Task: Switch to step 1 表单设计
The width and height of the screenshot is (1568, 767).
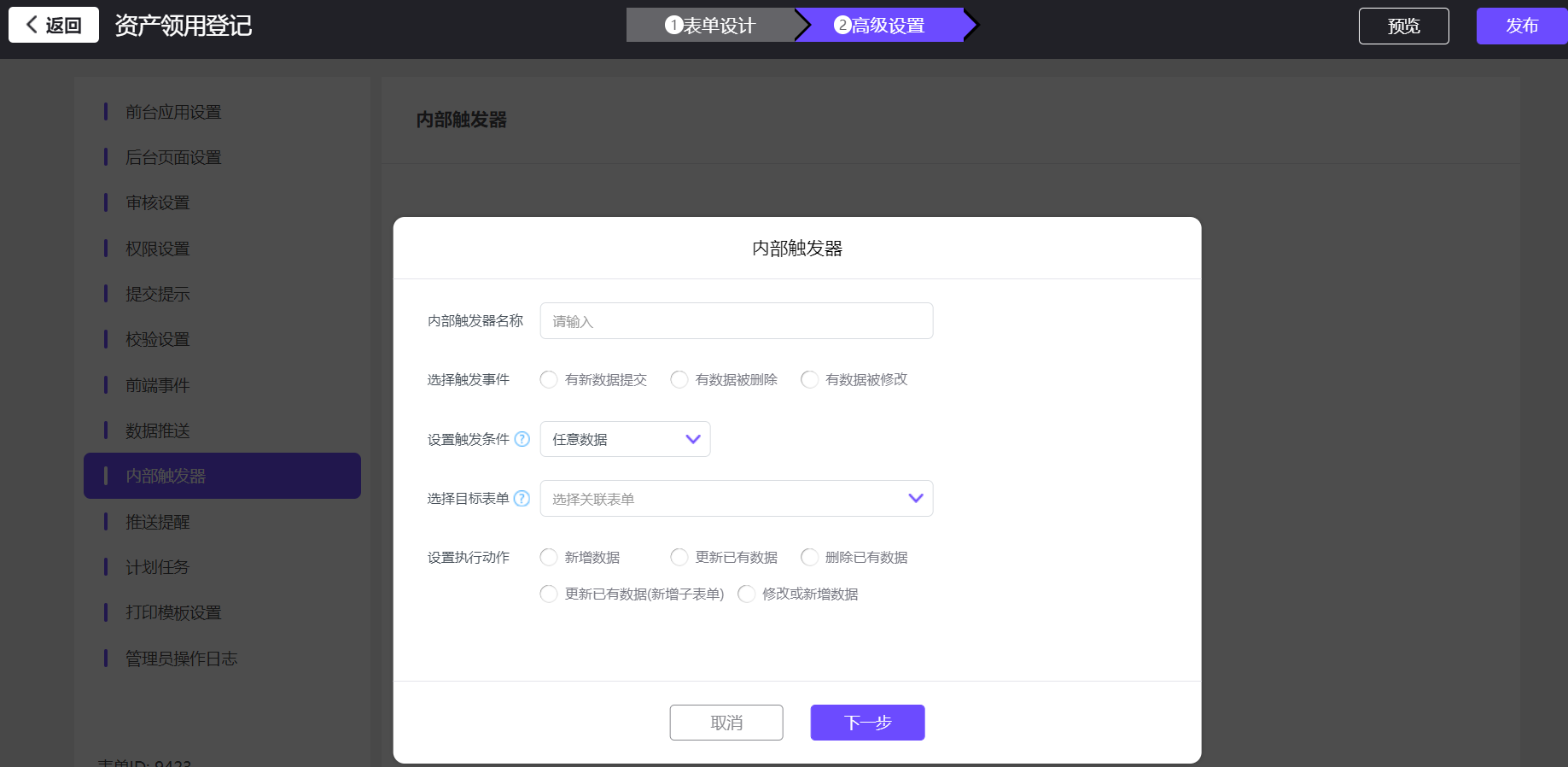Action: (x=710, y=25)
